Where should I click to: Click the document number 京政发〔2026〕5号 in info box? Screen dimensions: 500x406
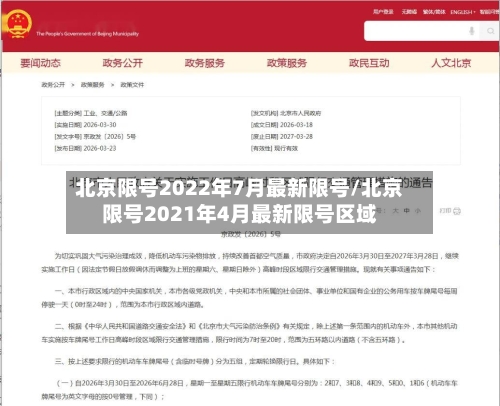[110, 136]
